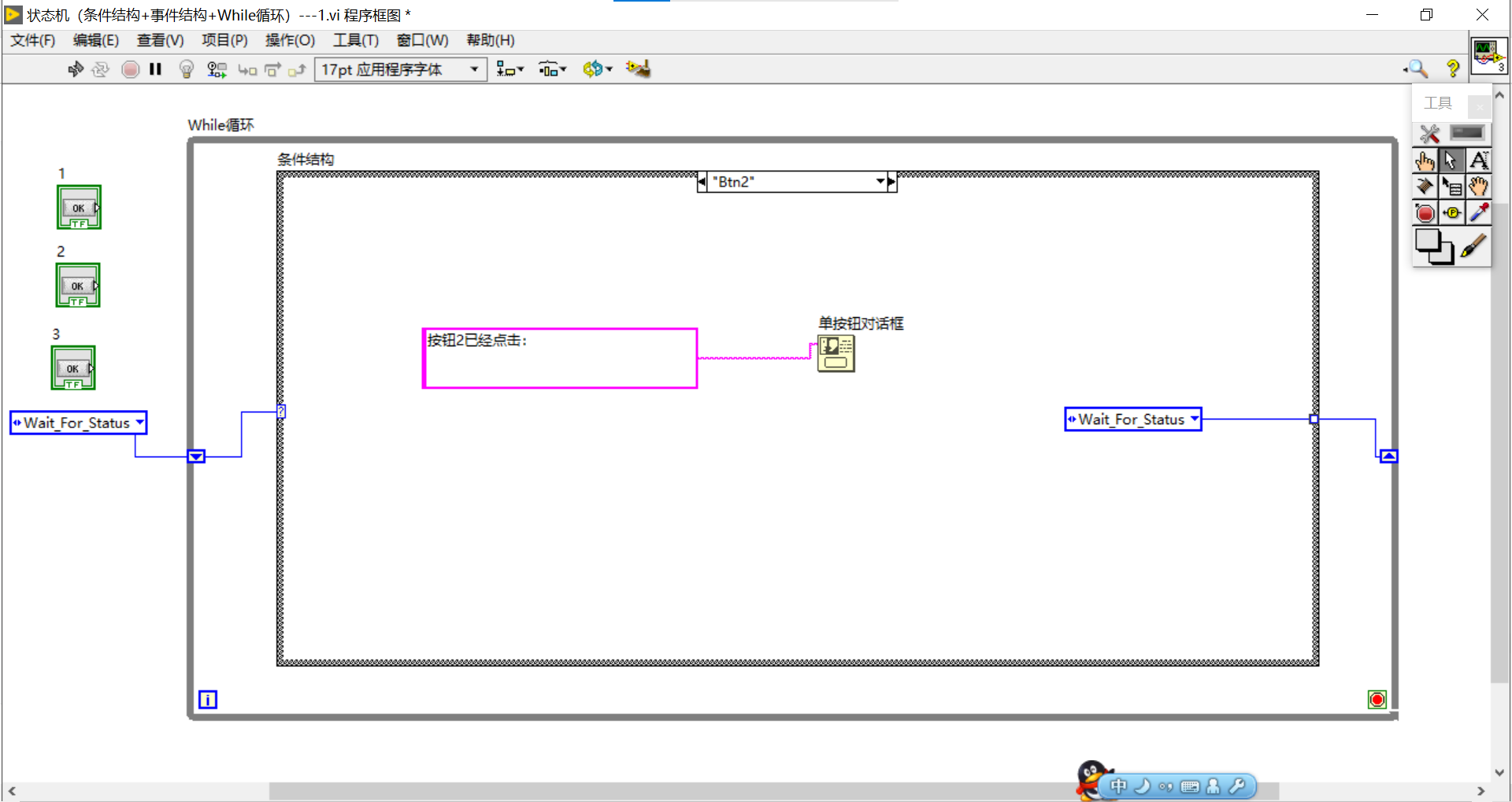Open the 窗口(W) menu
The height and width of the screenshot is (802, 1512).
coord(422,40)
